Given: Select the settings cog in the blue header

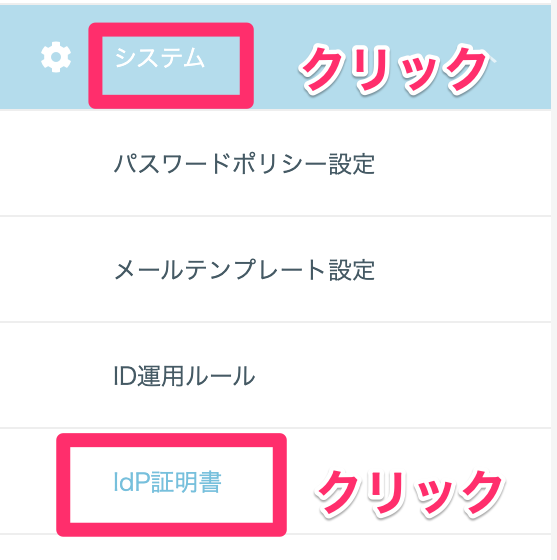Looking at the screenshot, I should (x=56, y=57).
